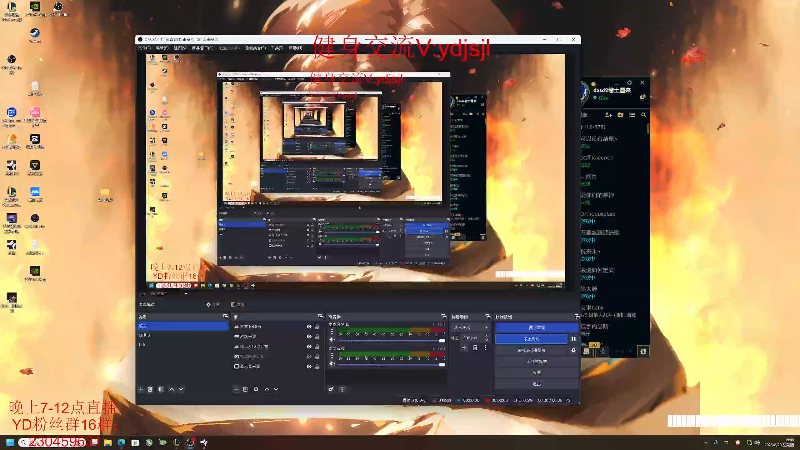Open the Steam desktop shortcut icon
Viewport: 800px width, 450px height.
click(x=35, y=36)
